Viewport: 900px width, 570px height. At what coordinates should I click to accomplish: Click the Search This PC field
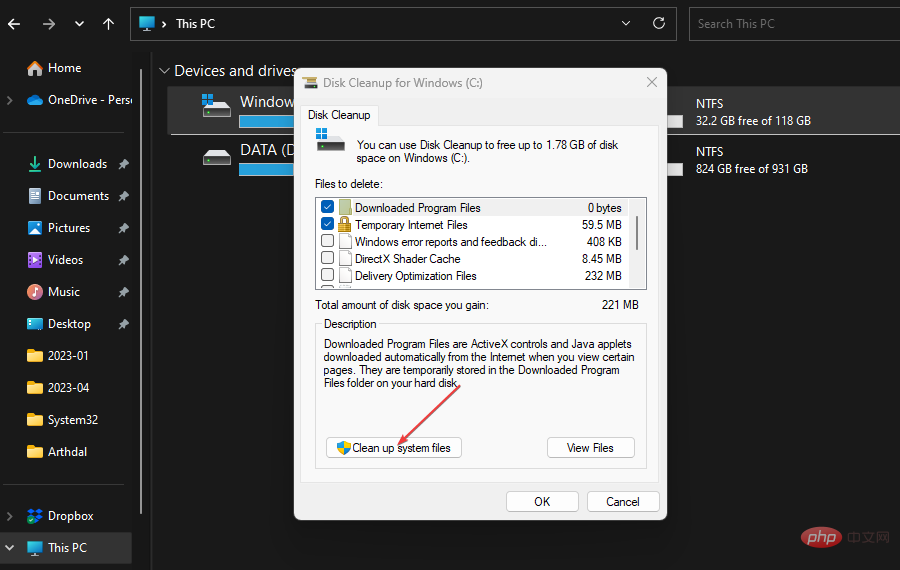click(x=790, y=23)
